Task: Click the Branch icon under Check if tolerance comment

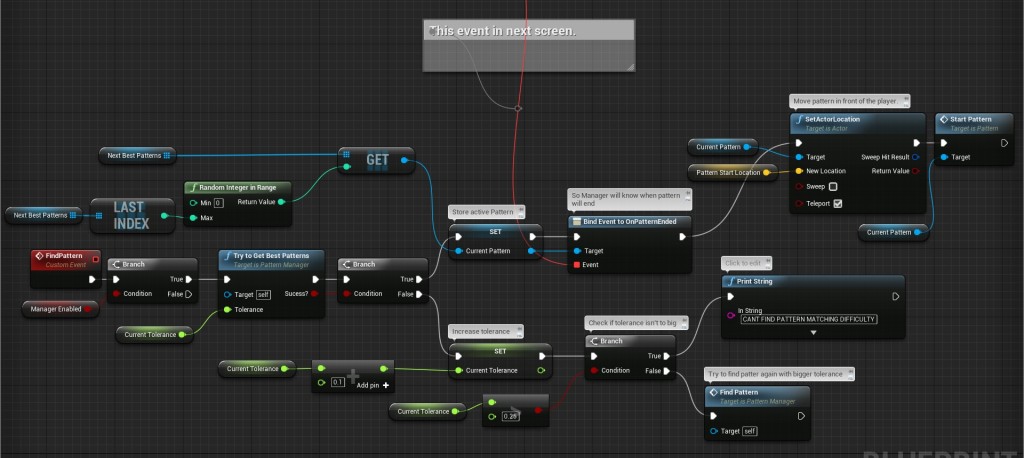Action: coord(594,341)
